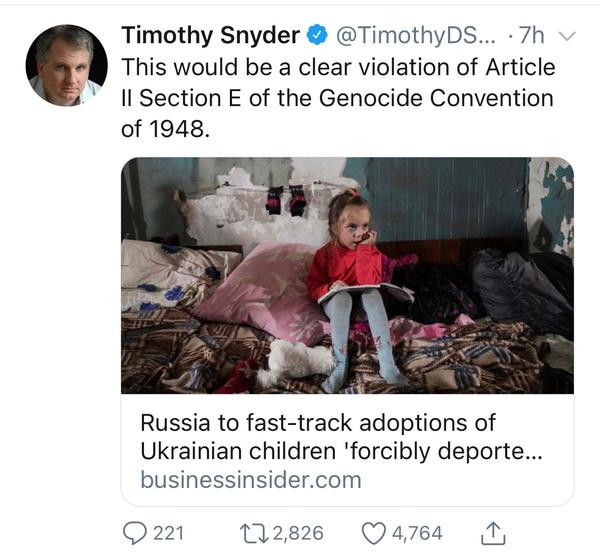Click the tweet text line "This would be a clear violation"

[338, 68]
